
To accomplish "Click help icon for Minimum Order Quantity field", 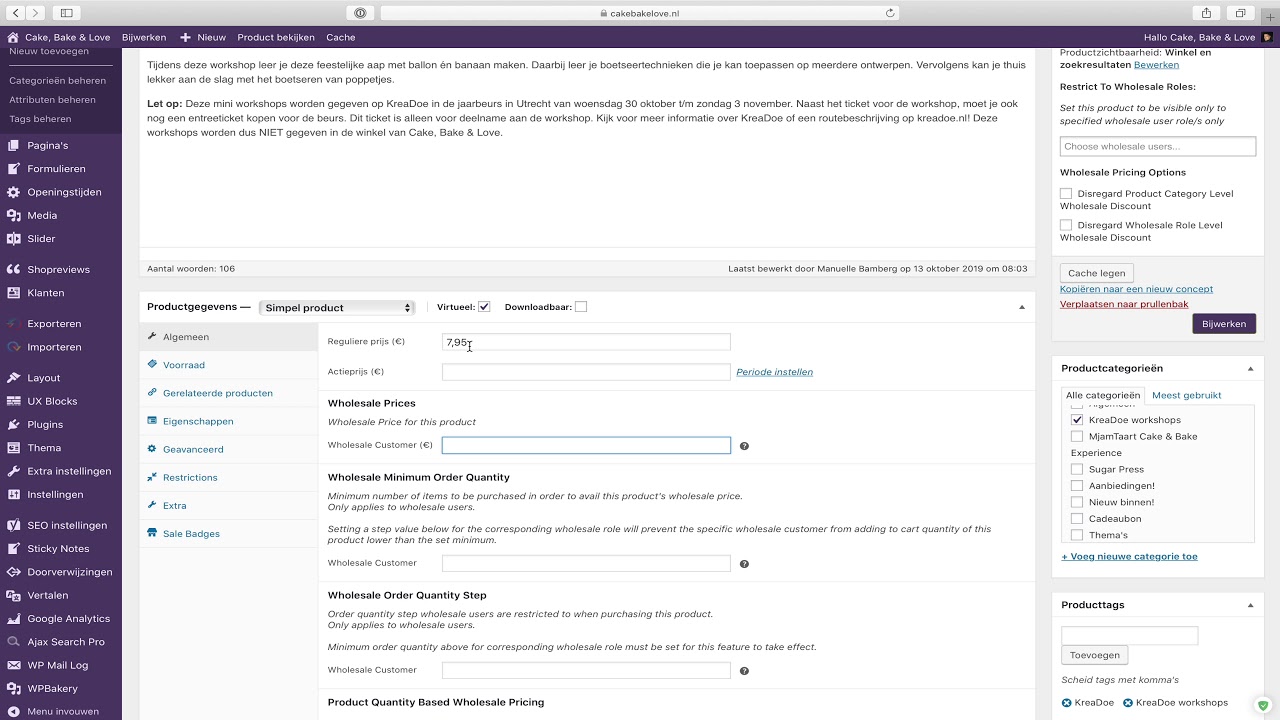I will coord(744,564).
